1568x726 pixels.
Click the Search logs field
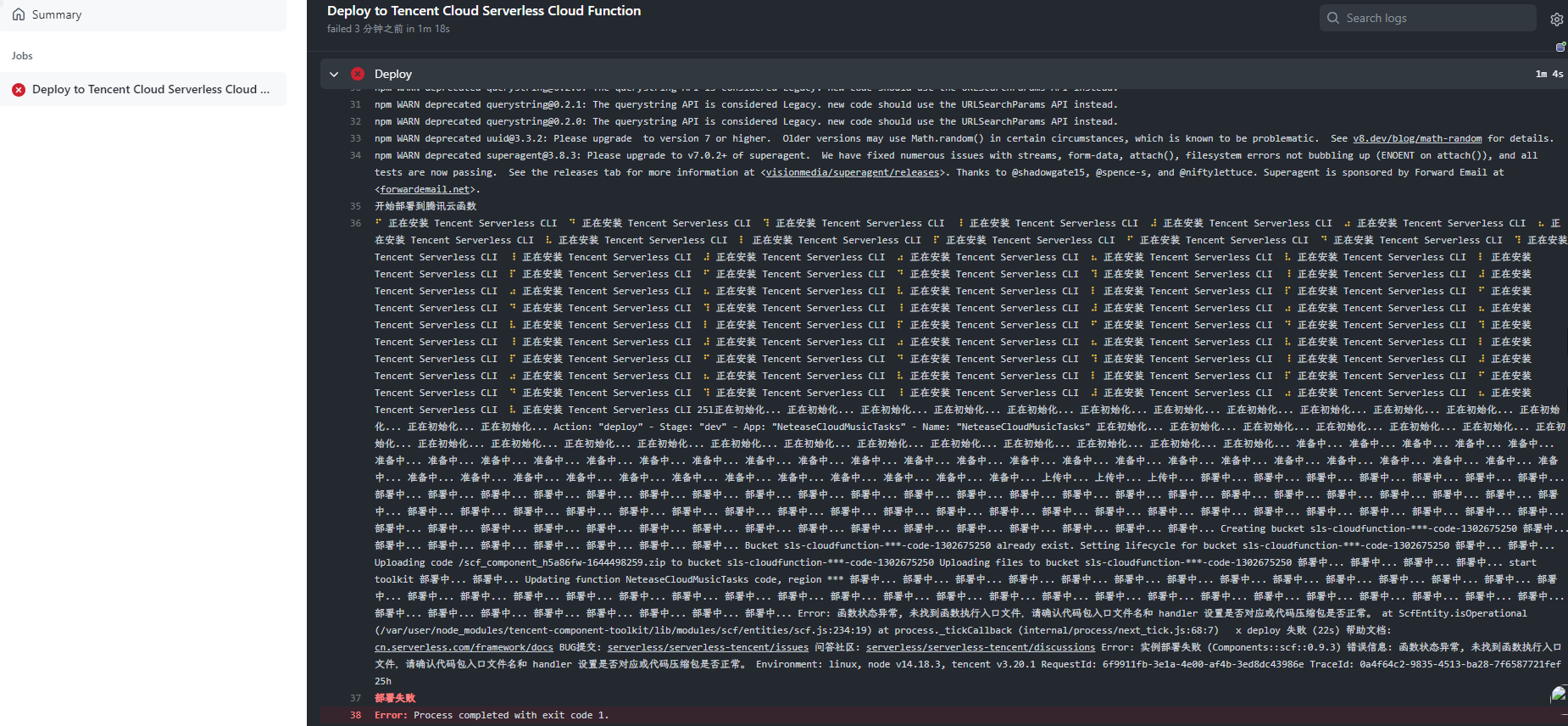1427,18
